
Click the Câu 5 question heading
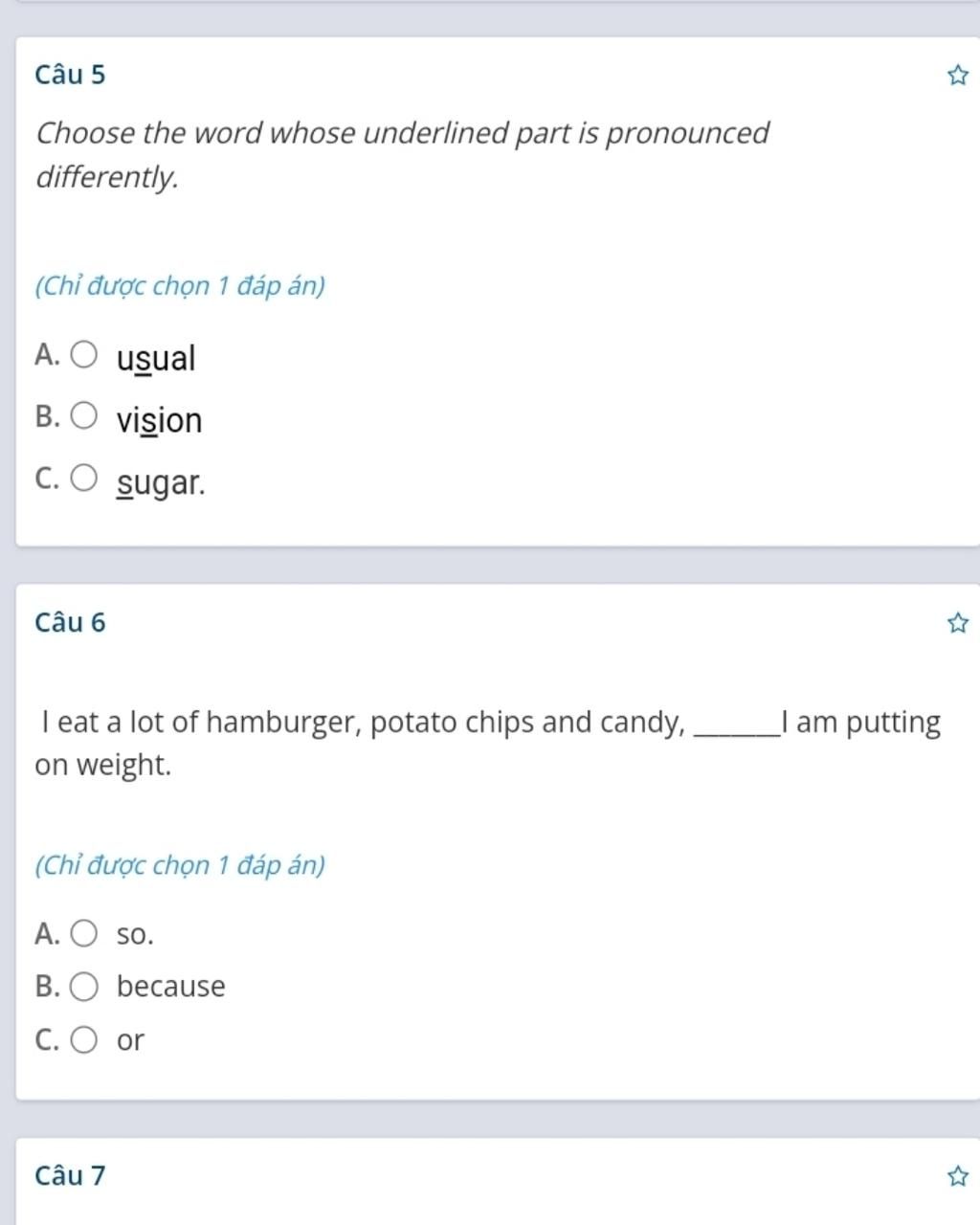click(x=70, y=75)
